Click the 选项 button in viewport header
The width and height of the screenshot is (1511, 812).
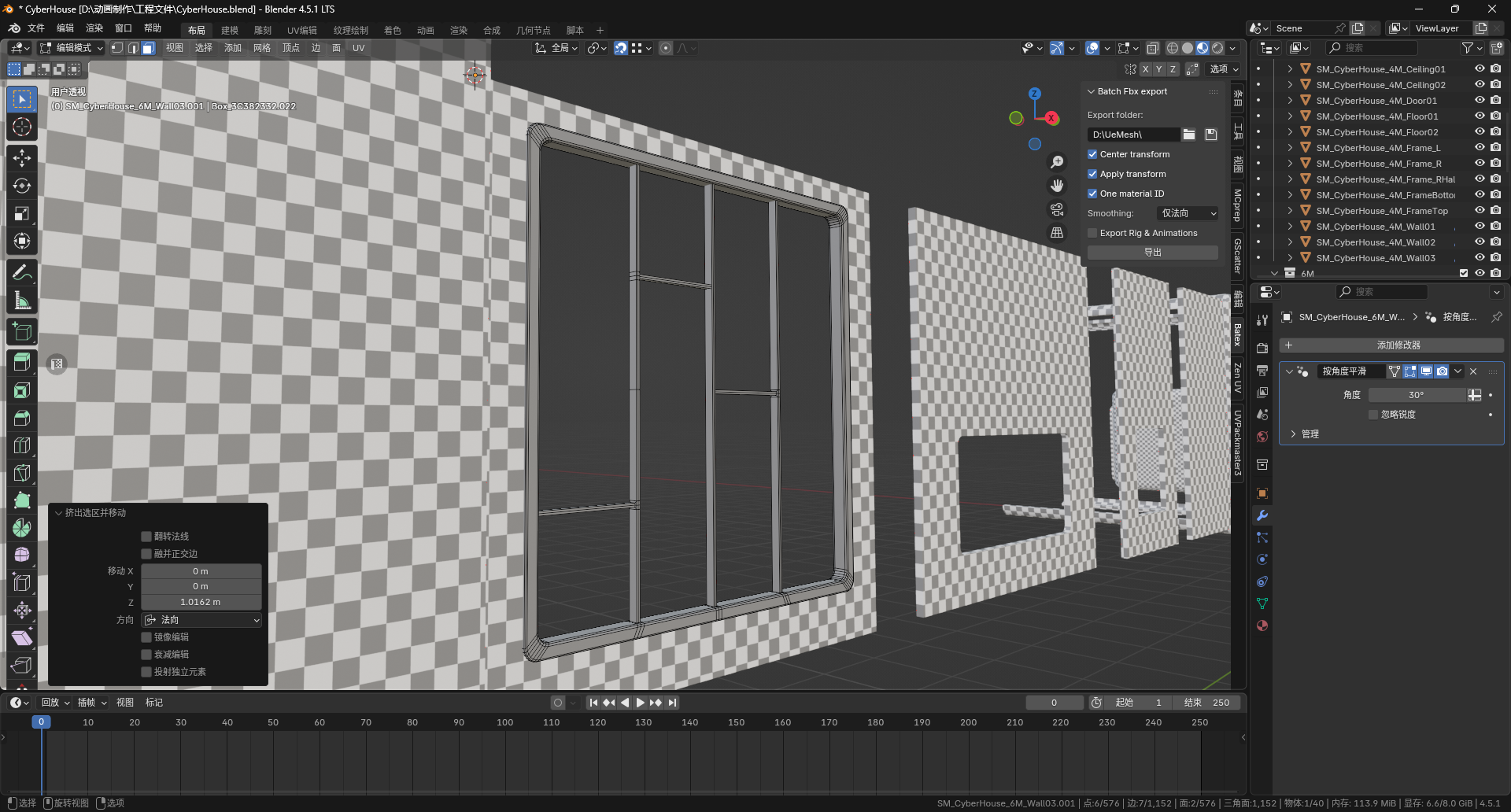tap(1224, 69)
